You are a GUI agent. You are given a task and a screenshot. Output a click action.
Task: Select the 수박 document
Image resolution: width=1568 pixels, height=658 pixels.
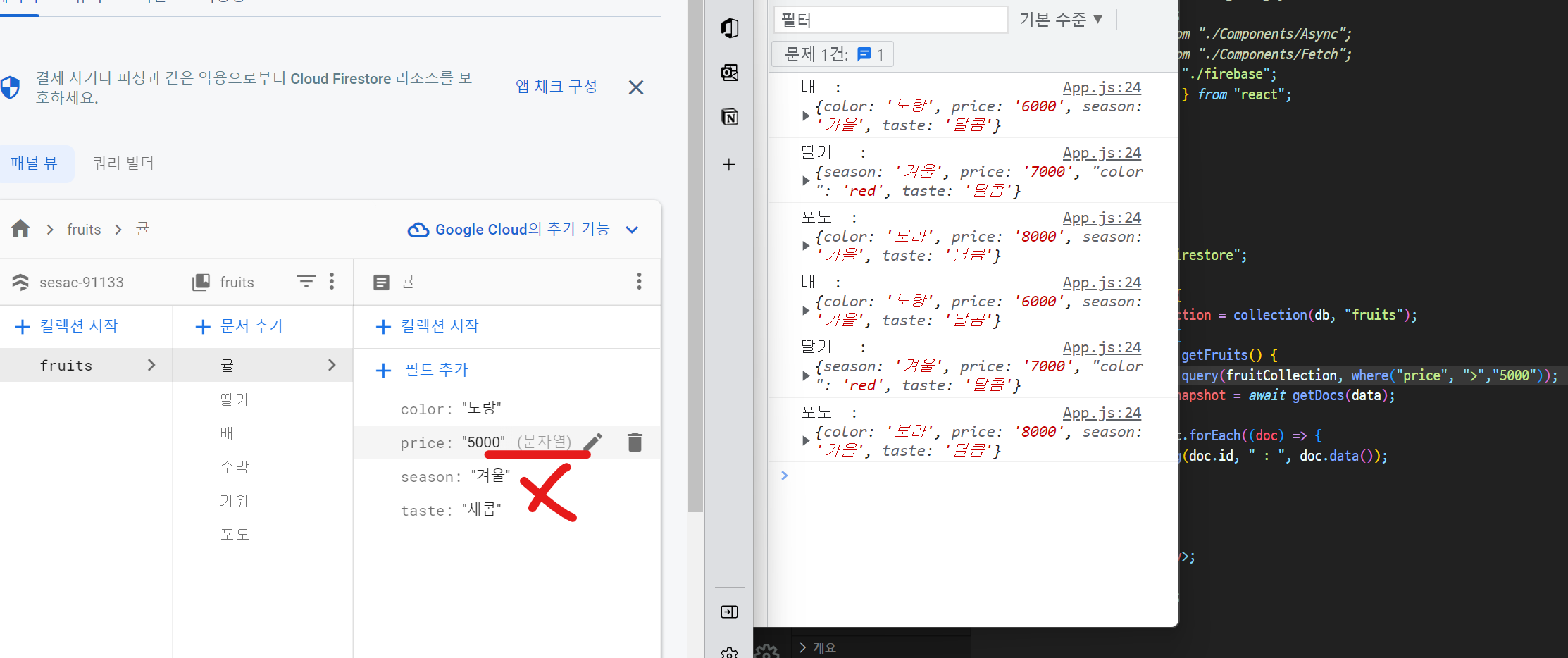pos(235,466)
